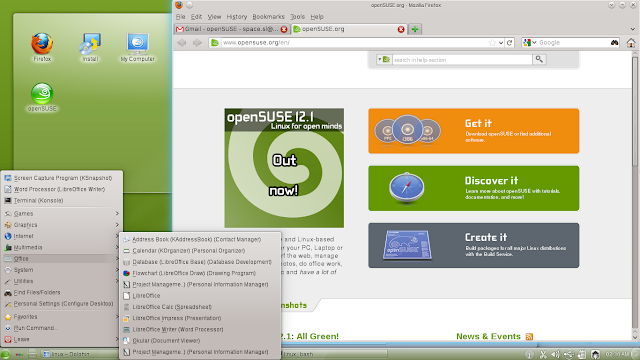Expand the Utilities category
Image resolution: width=640 pixels, height=360 pixels.
coord(62,281)
